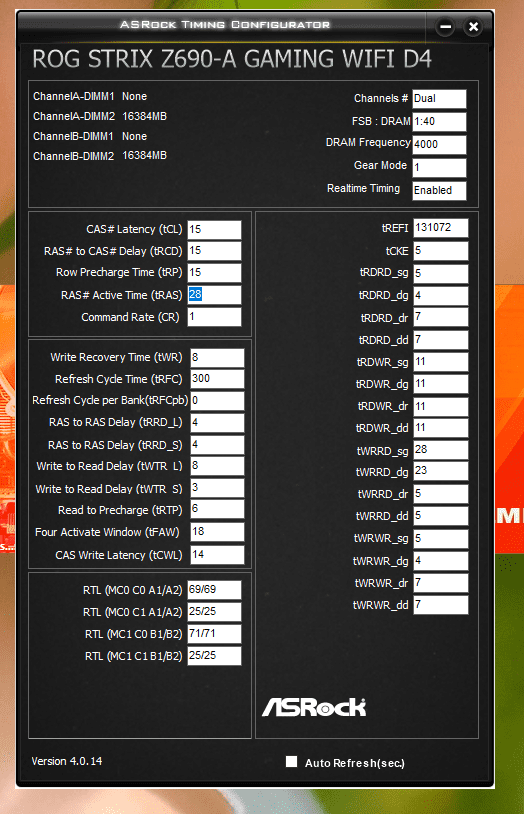Viewport: 524px width, 814px height.
Task: Select the Gear Mode field
Action: [x=439, y=168]
